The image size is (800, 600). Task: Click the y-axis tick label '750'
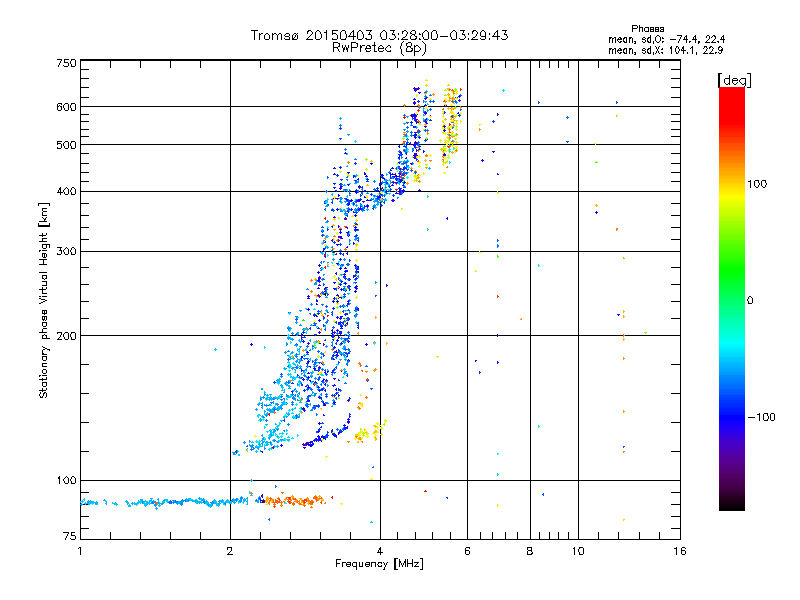[66, 63]
